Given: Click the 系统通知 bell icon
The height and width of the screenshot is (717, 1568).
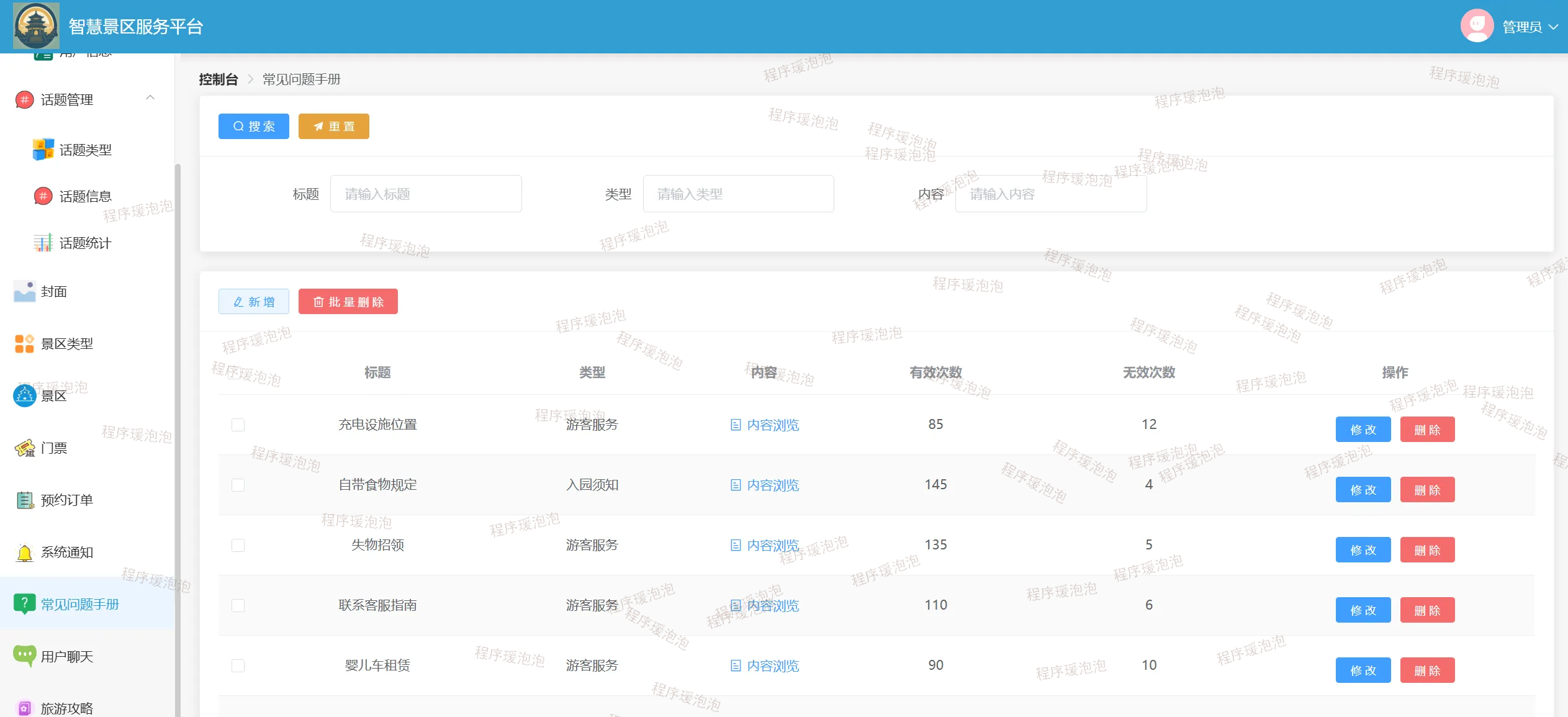Looking at the screenshot, I should [25, 552].
